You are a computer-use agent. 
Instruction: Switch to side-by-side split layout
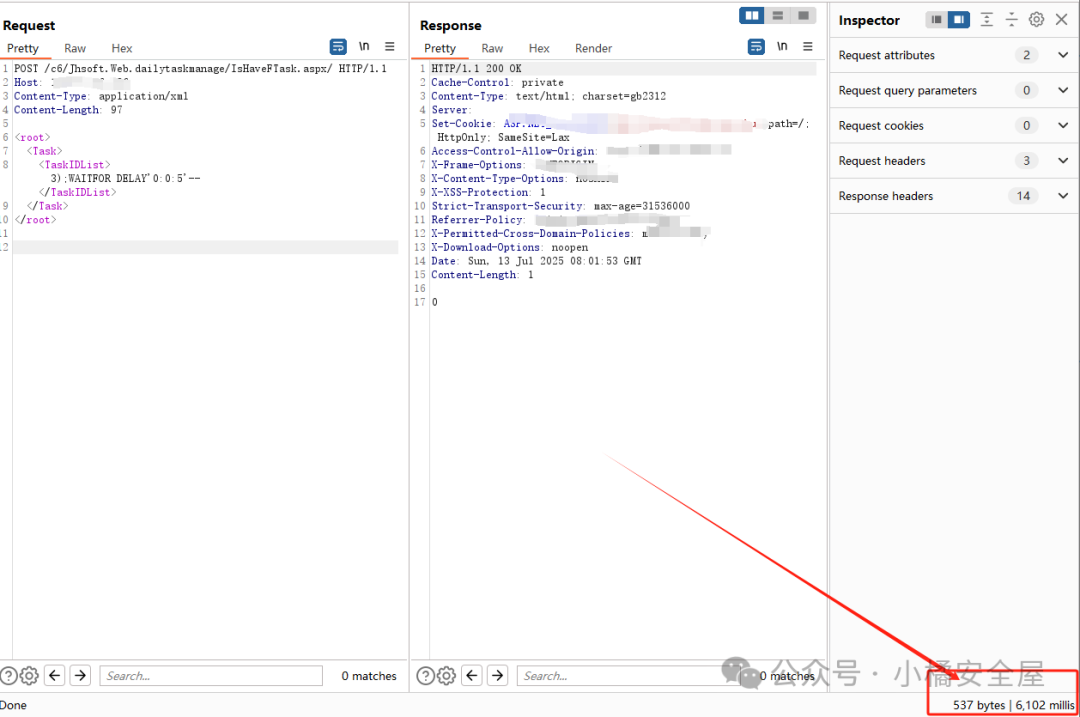pos(751,15)
